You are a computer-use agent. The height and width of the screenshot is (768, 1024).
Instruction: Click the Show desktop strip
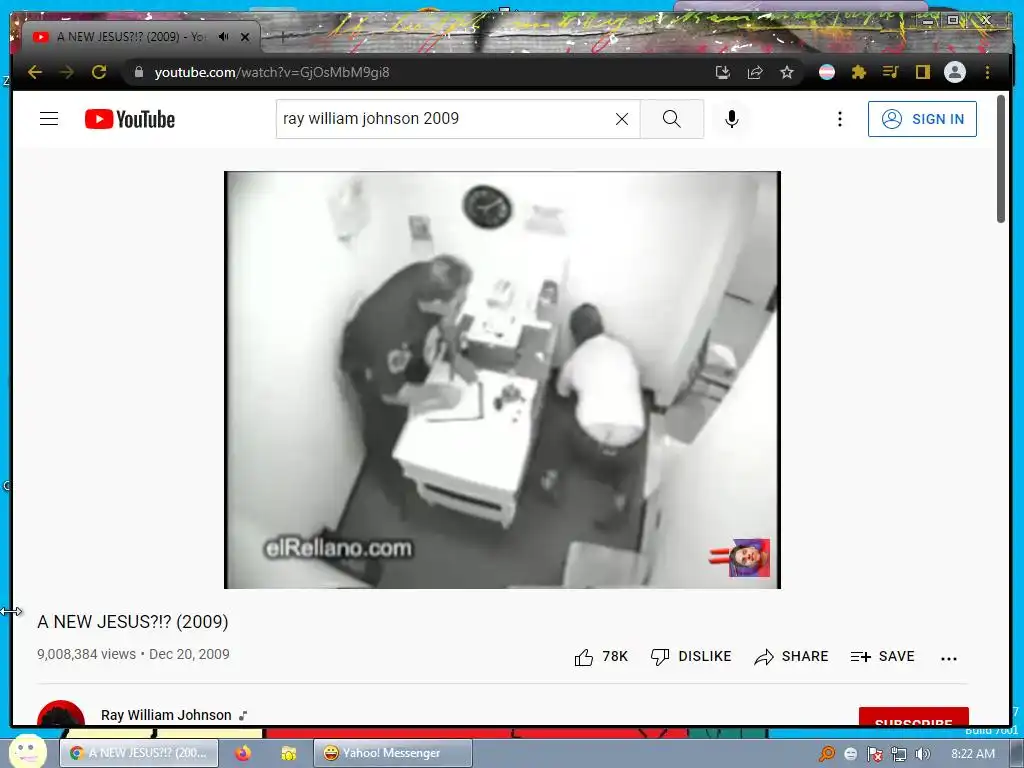coord(1015,754)
